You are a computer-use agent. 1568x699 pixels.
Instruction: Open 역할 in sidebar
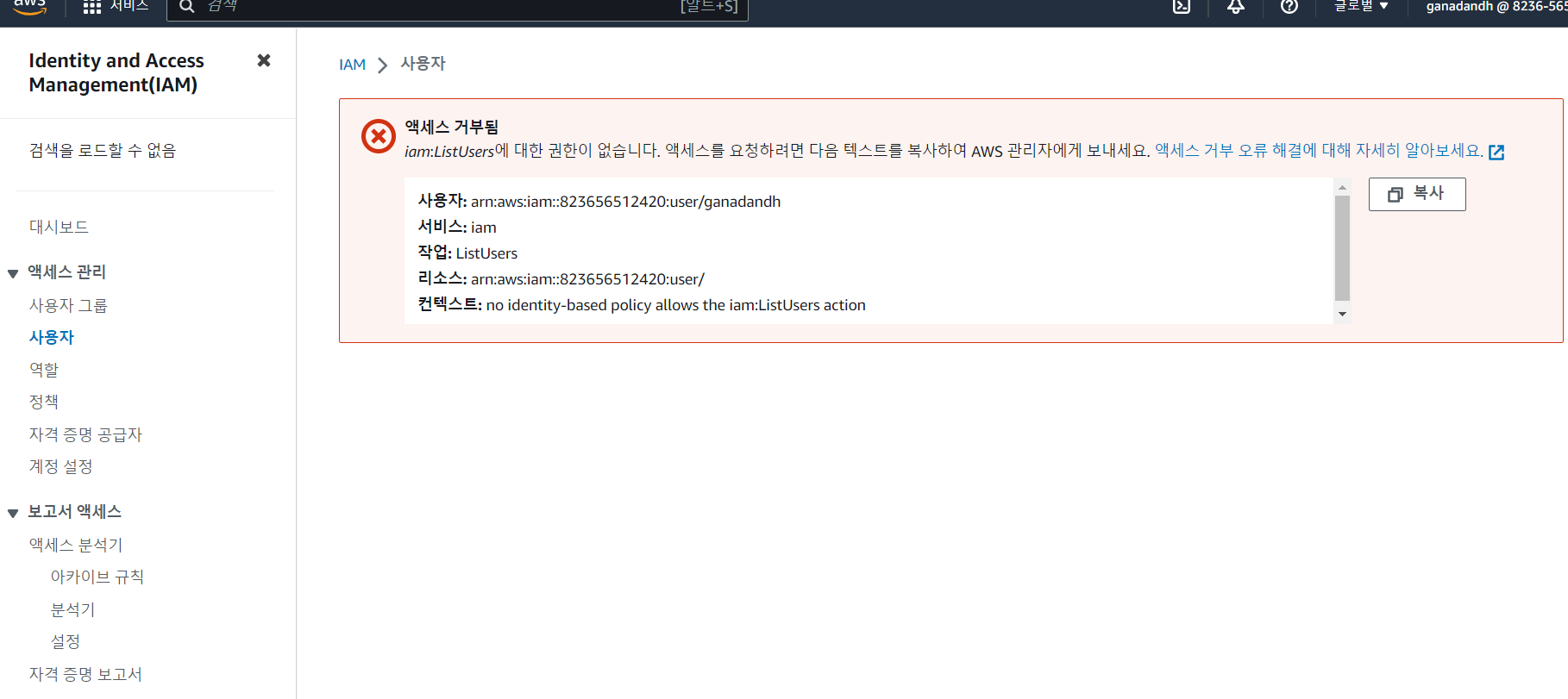click(44, 370)
